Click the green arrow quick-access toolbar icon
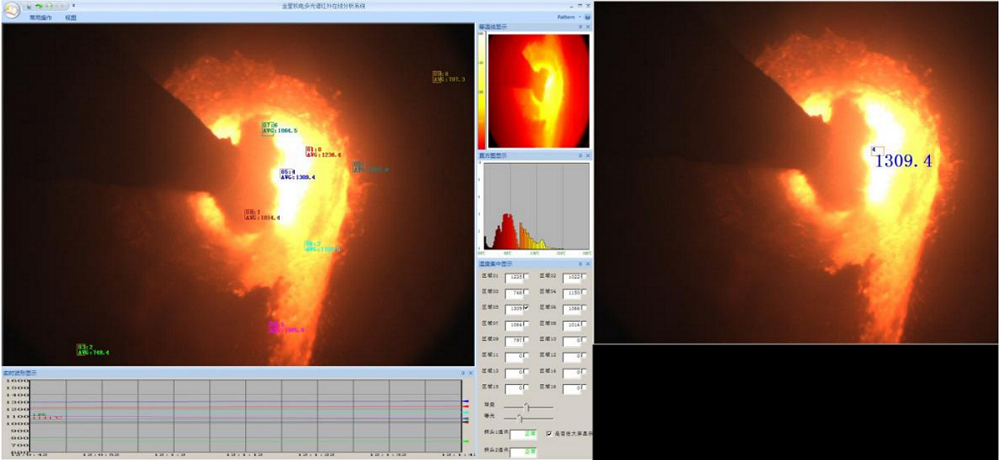The height and width of the screenshot is (460, 1000). (38, 6)
